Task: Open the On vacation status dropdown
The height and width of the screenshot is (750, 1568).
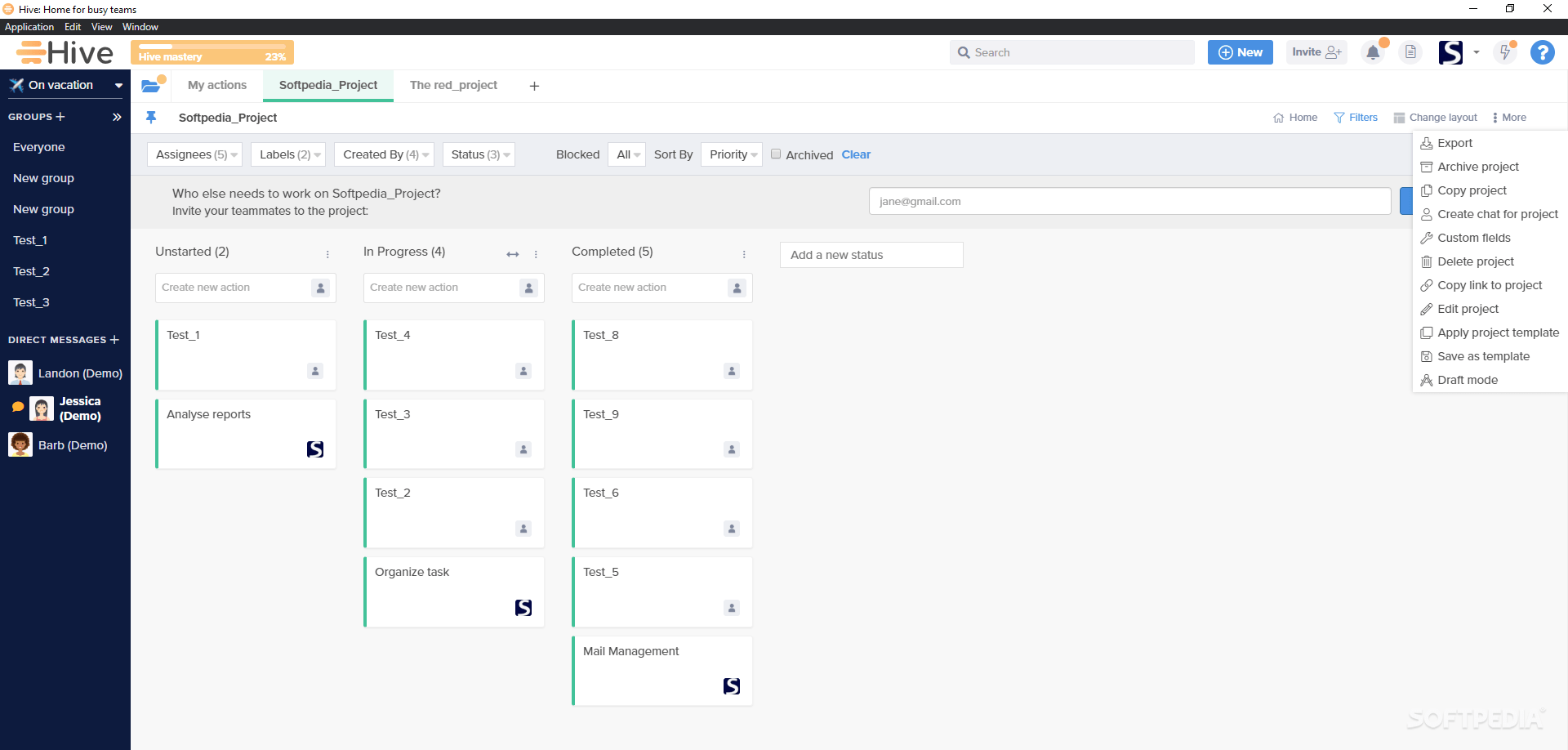Action: point(65,85)
